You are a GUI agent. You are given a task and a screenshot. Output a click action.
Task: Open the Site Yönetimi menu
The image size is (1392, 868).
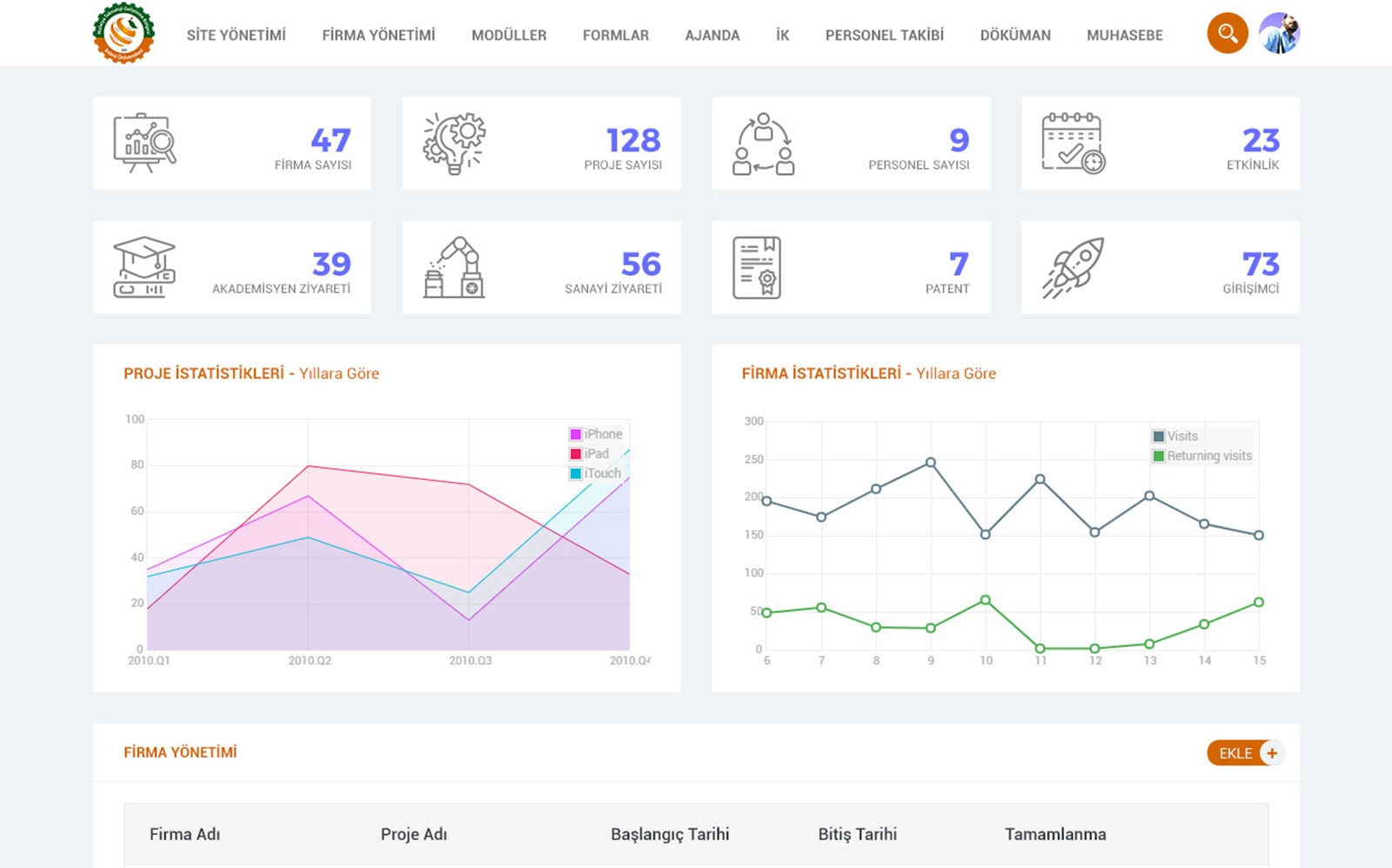236,36
